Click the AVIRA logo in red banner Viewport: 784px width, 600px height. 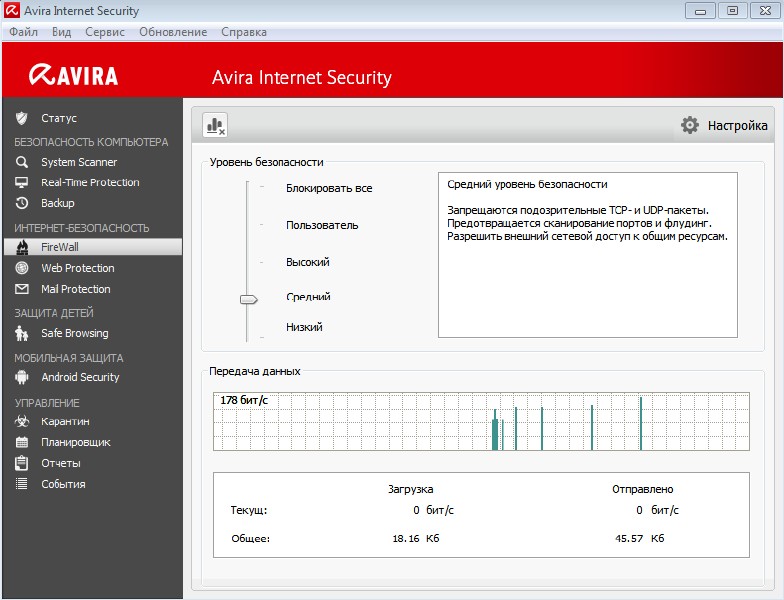click(x=74, y=76)
